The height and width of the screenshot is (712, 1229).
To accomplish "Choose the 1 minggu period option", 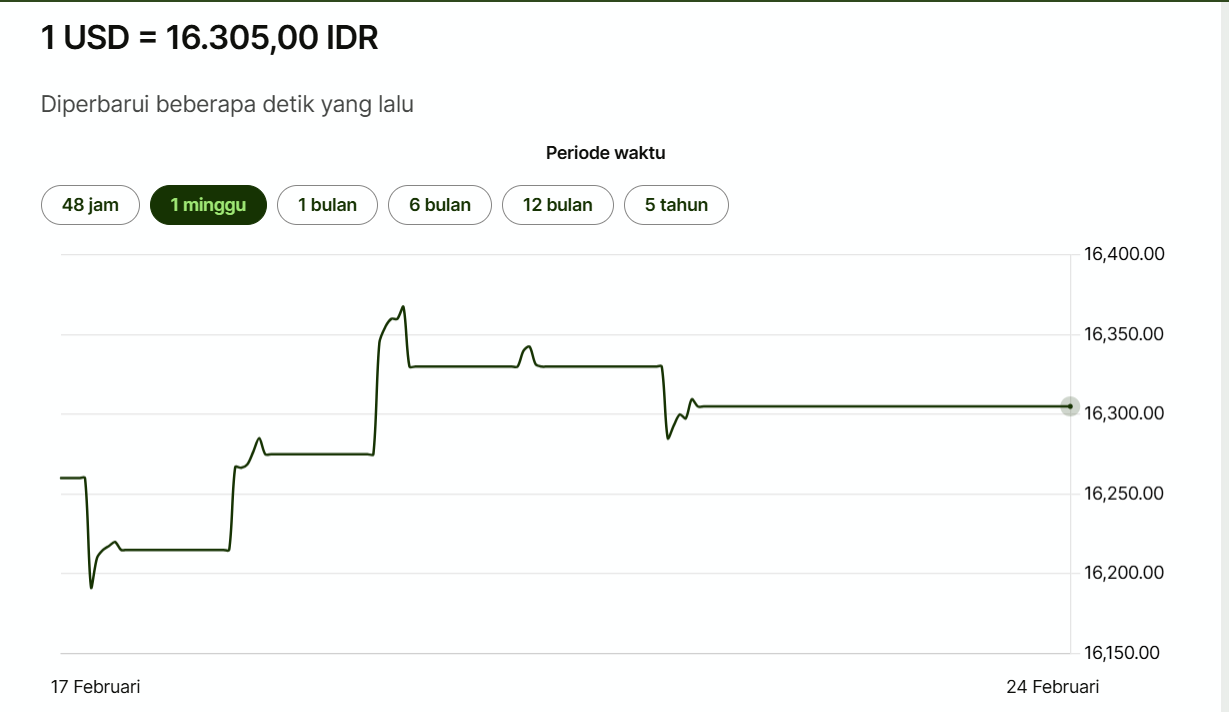I will [208, 205].
